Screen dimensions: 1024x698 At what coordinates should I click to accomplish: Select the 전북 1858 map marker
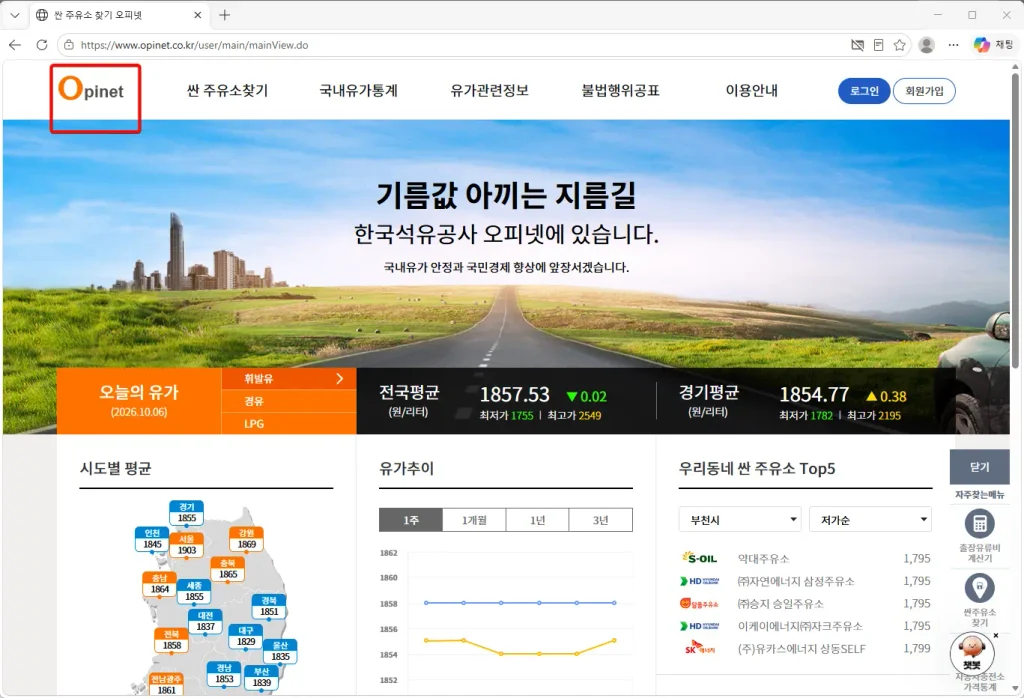172,640
